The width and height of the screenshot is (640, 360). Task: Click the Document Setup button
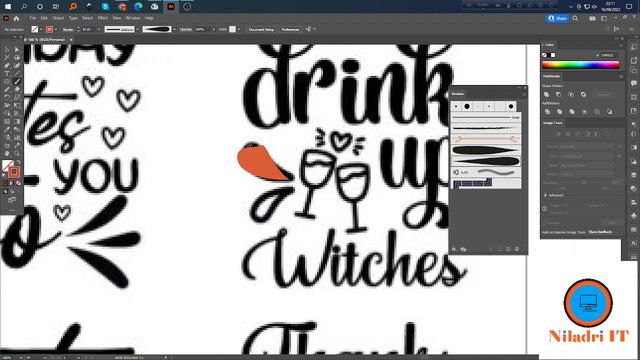pos(261,29)
